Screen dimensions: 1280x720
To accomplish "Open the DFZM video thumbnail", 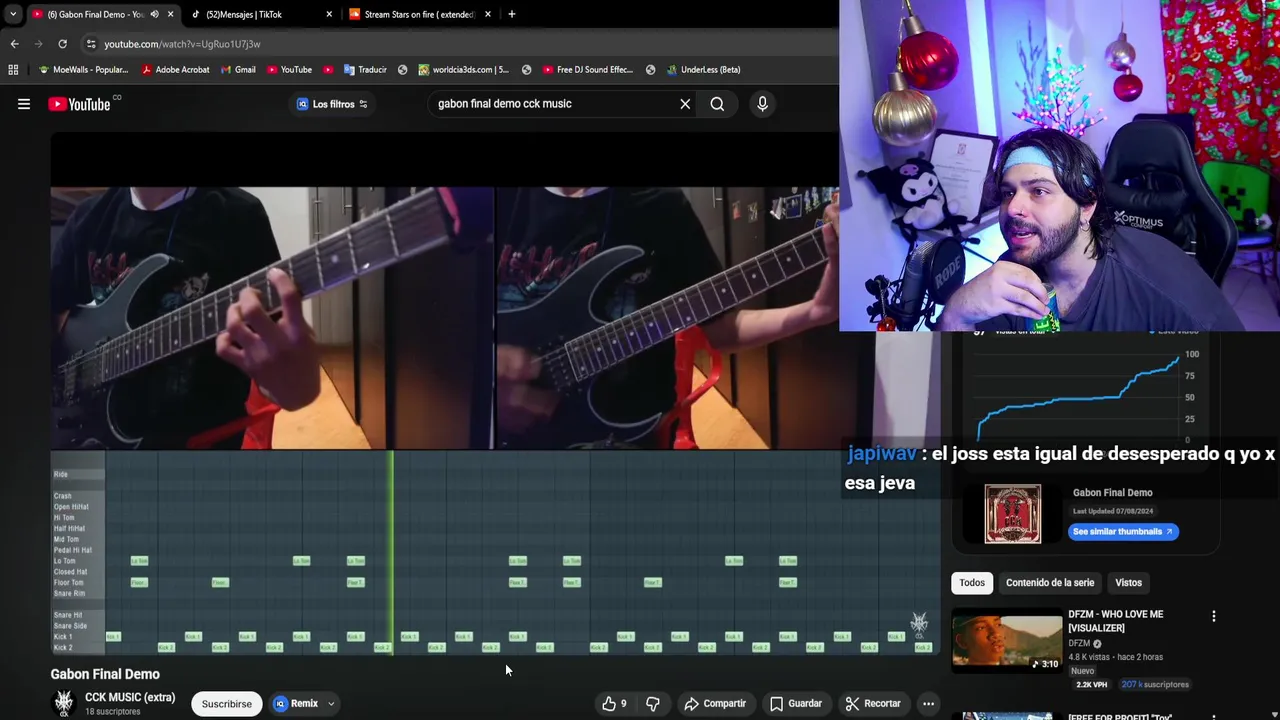I will [x=1007, y=641].
